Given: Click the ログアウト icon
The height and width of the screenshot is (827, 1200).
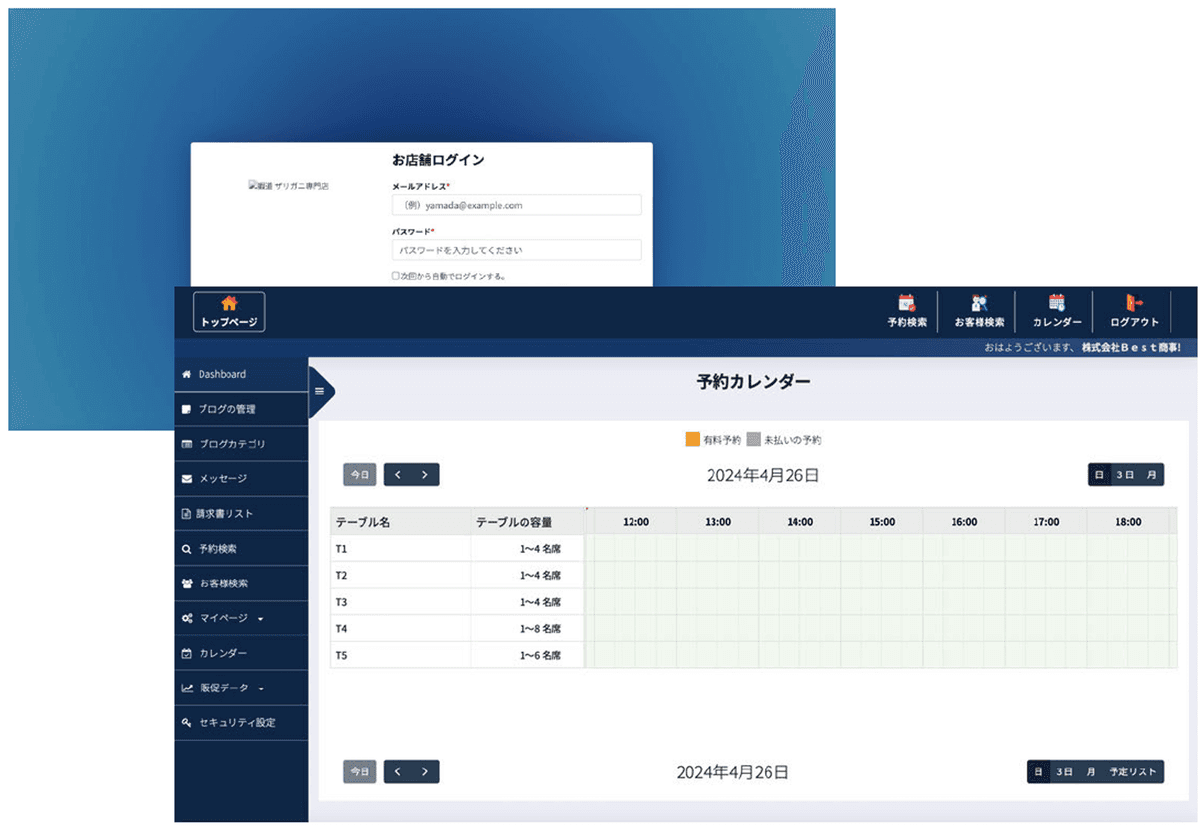Looking at the screenshot, I should pyautogui.click(x=1134, y=303).
